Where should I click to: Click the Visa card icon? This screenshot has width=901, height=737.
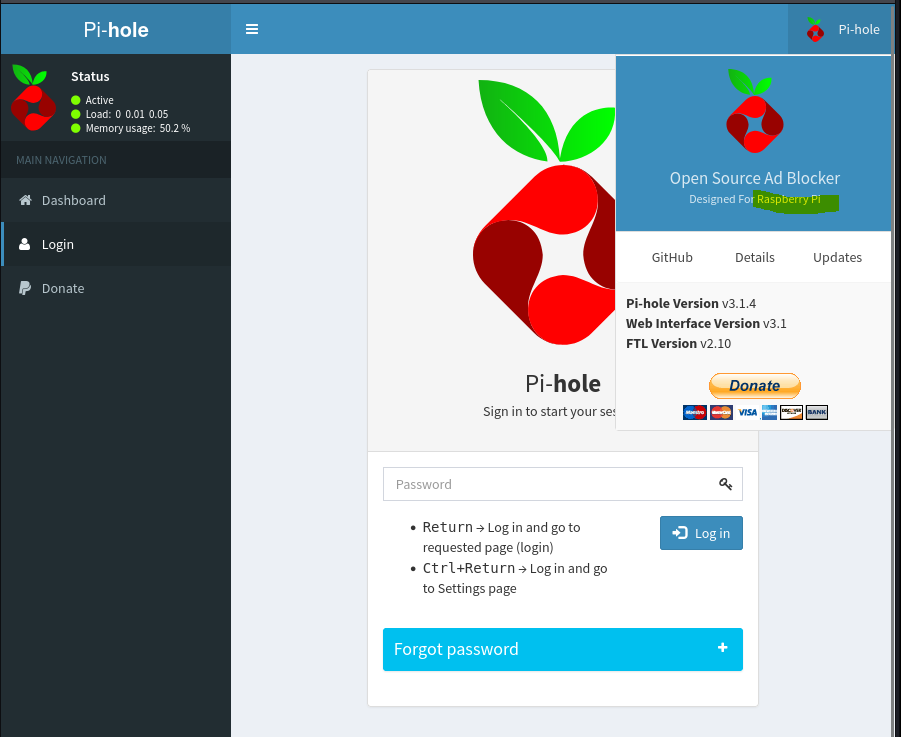(747, 412)
